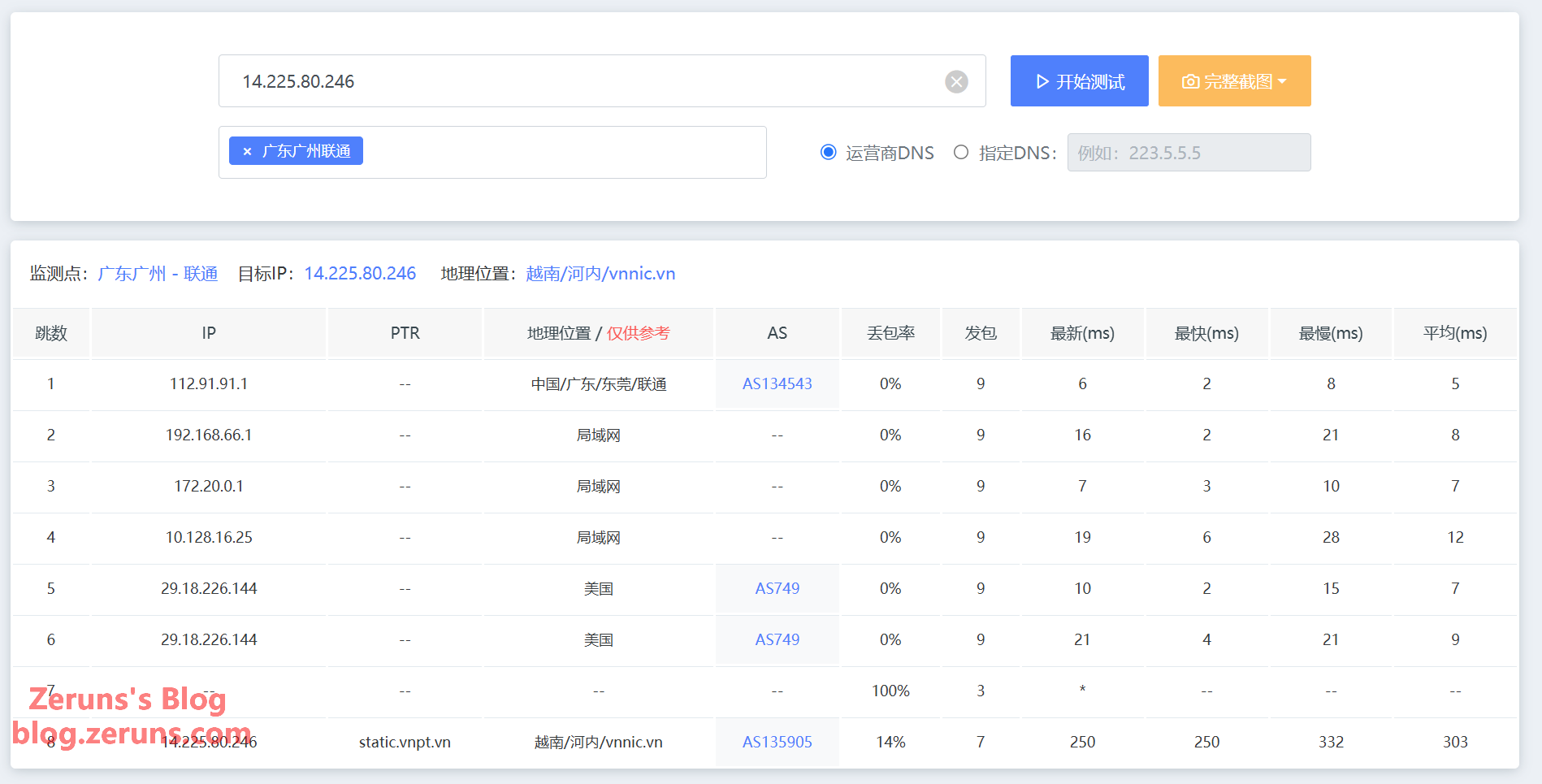The width and height of the screenshot is (1542, 784).
Task: Open AS749 link in hop 5
Action: coord(777,589)
